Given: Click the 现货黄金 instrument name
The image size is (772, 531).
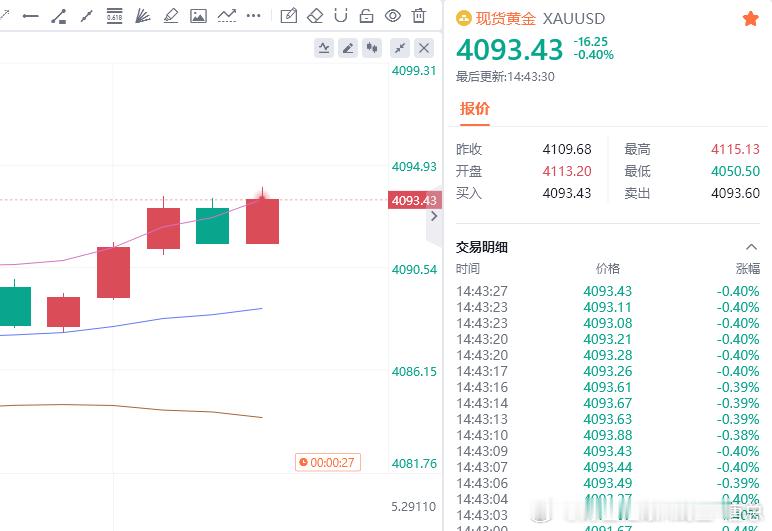Looking at the screenshot, I should (x=506, y=19).
